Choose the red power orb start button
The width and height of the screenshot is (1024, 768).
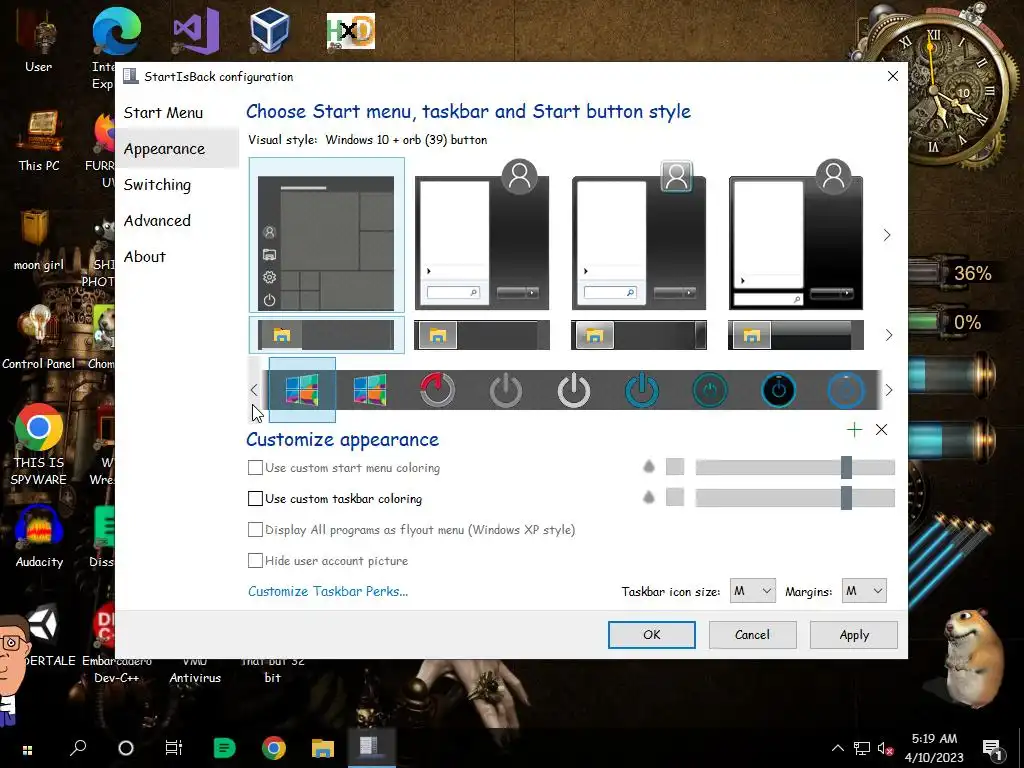(x=438, y=390)
